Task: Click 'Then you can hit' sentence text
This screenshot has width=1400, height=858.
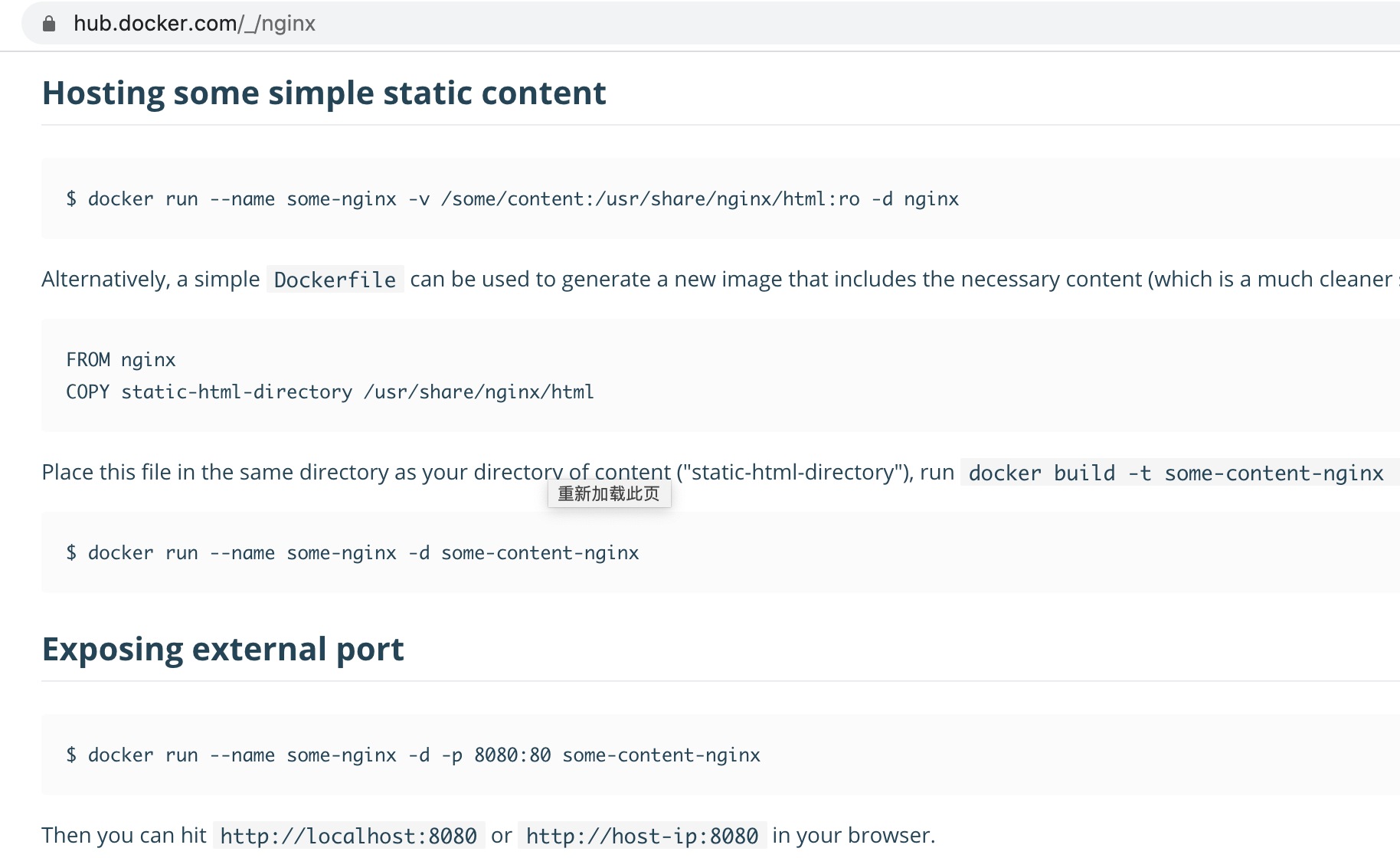Action: pos(124,836)
